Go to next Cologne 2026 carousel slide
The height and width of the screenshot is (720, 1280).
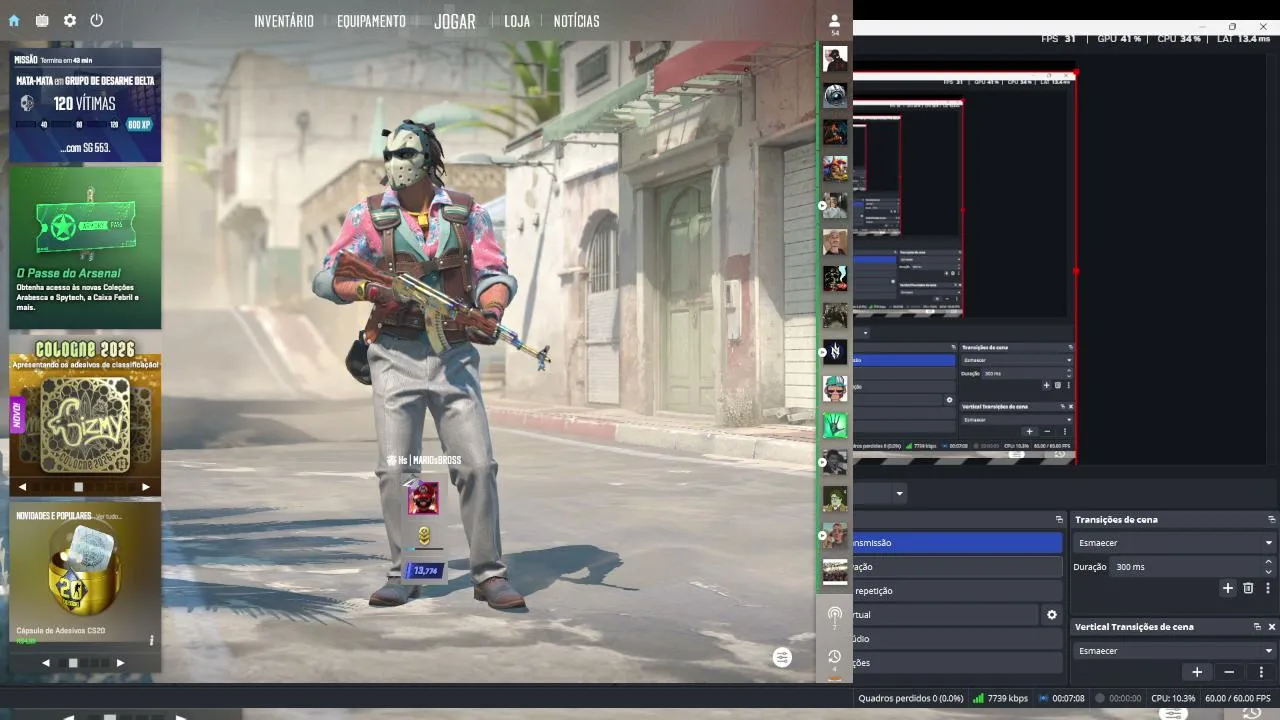(x=146, y=487)
